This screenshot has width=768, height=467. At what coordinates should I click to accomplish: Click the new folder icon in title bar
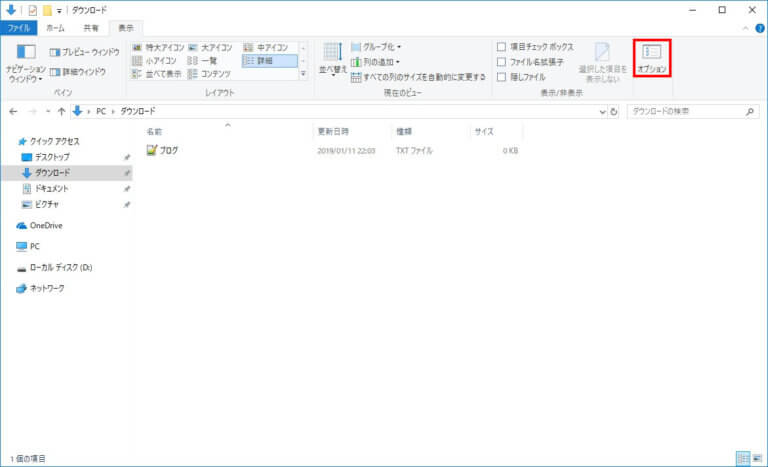click(47, 10)
